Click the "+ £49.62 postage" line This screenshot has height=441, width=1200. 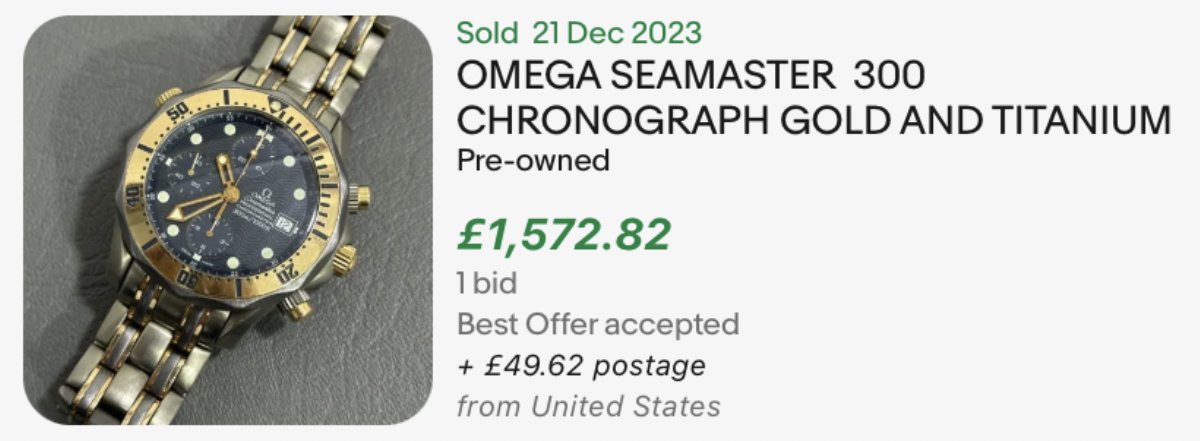(x=581, y=365)
